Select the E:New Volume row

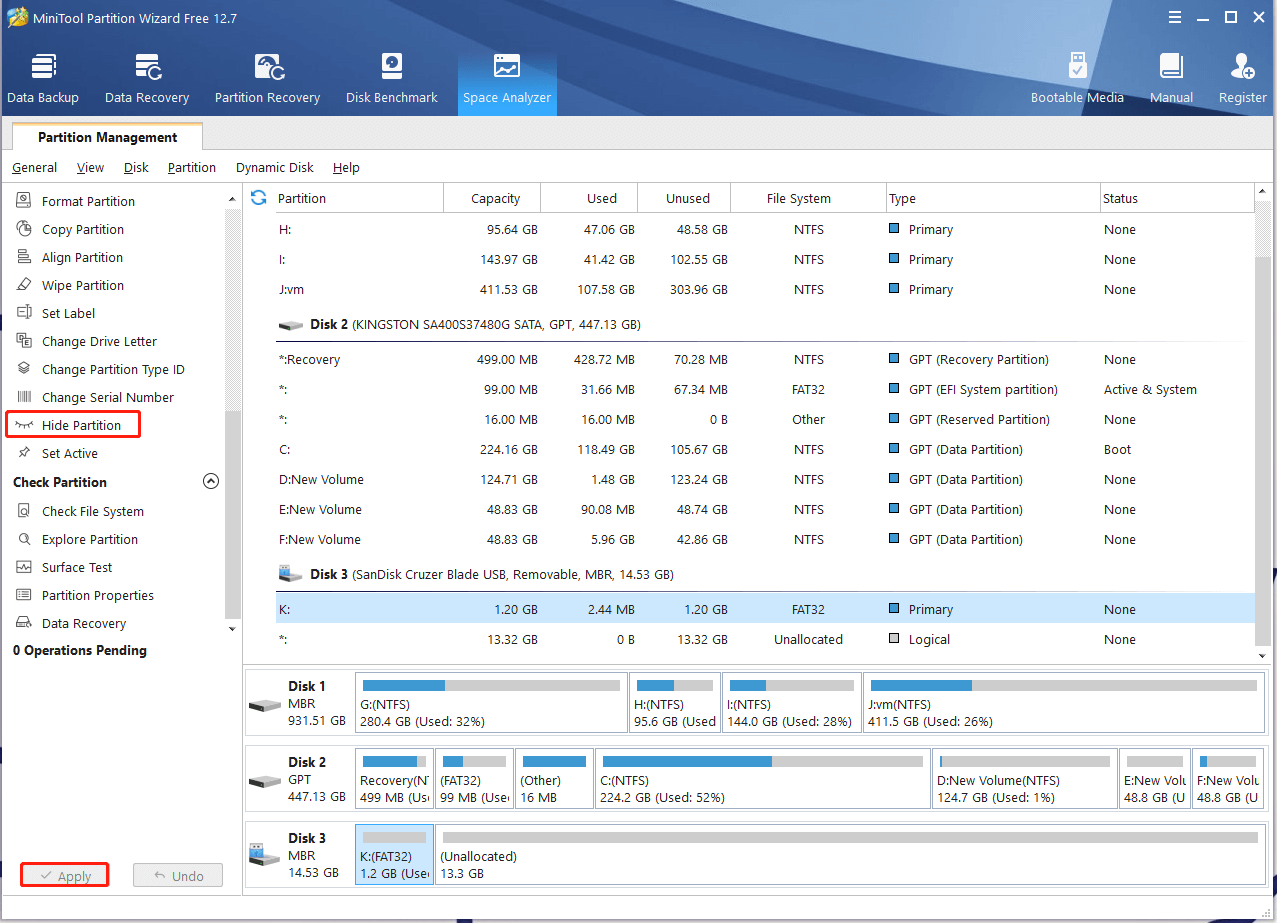pyautogui.click(x=765, y=509)
